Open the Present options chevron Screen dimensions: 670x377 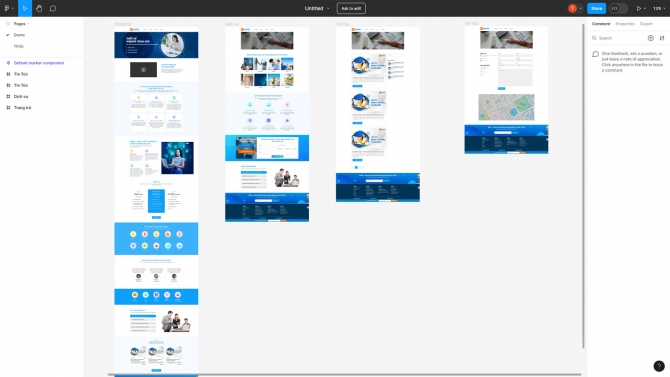click(x=645, y=9)
